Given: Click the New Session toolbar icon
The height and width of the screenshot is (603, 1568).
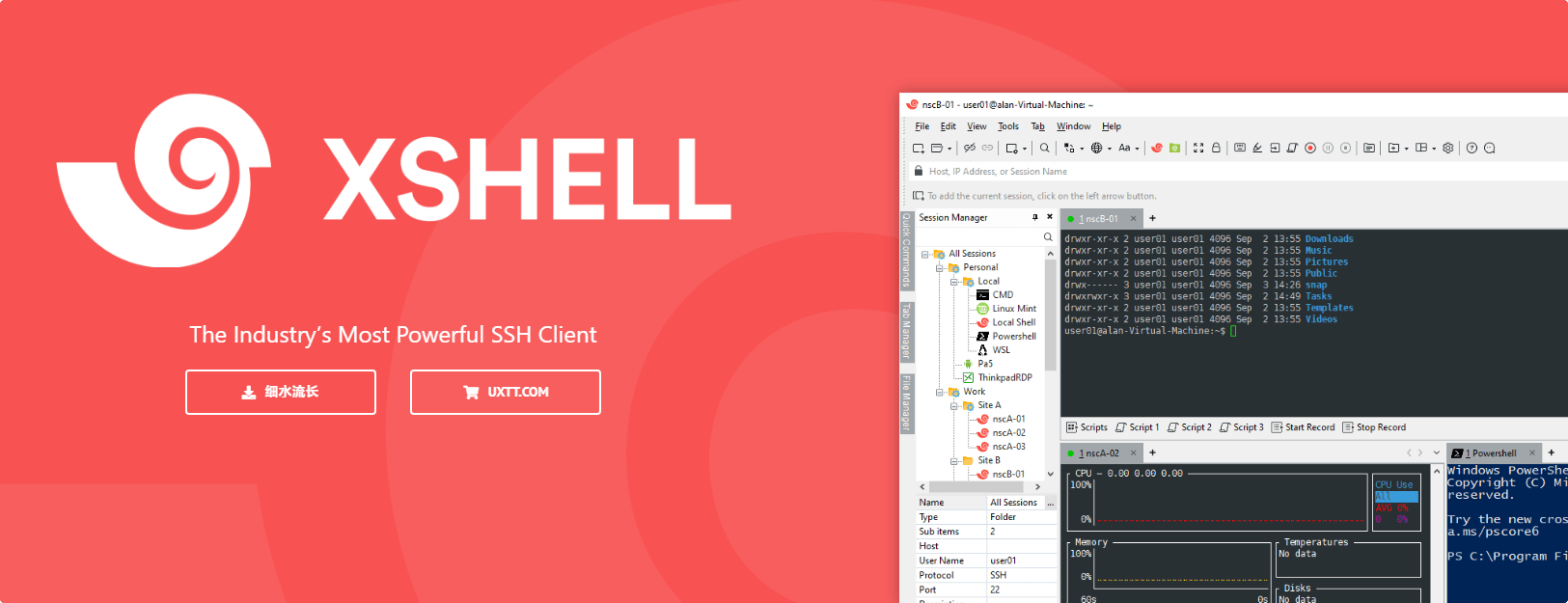Looking at the screenshot, I should tap(919, 149).
